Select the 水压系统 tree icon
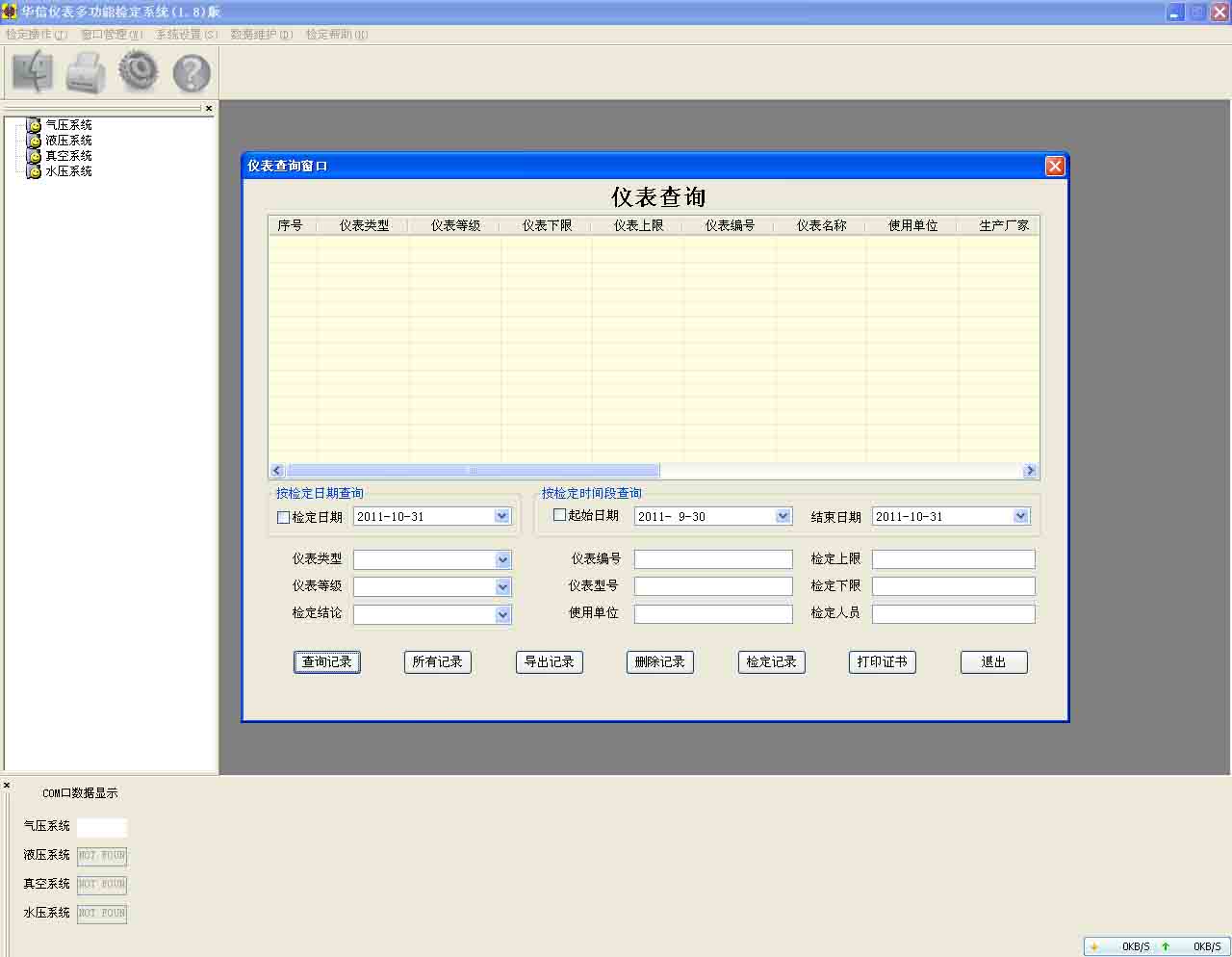 tap(34, 171)
